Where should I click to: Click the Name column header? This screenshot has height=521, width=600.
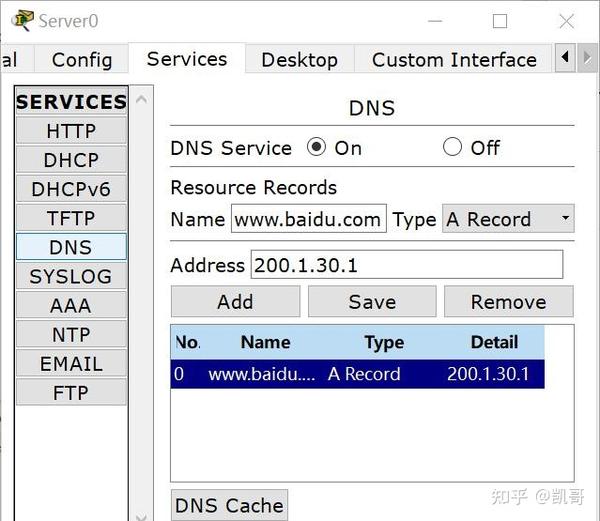pos(265,342)
